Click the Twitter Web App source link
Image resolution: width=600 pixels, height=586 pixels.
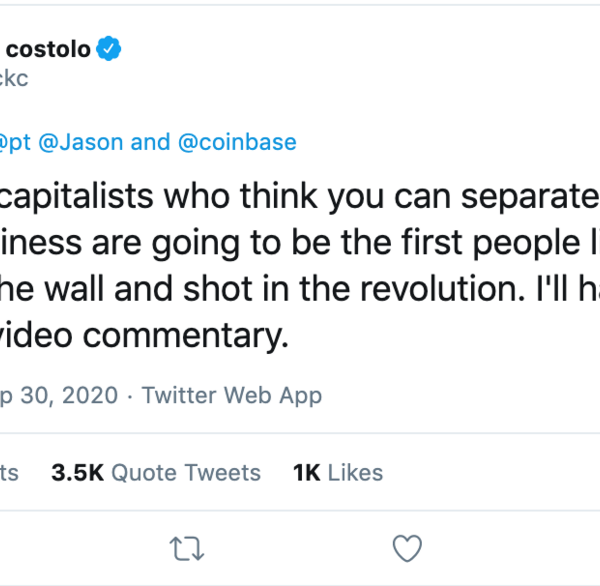point(232,395)
